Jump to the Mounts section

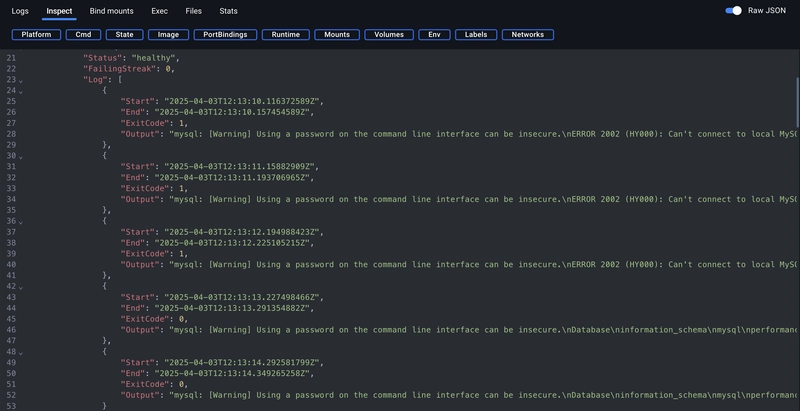(337, 35)
